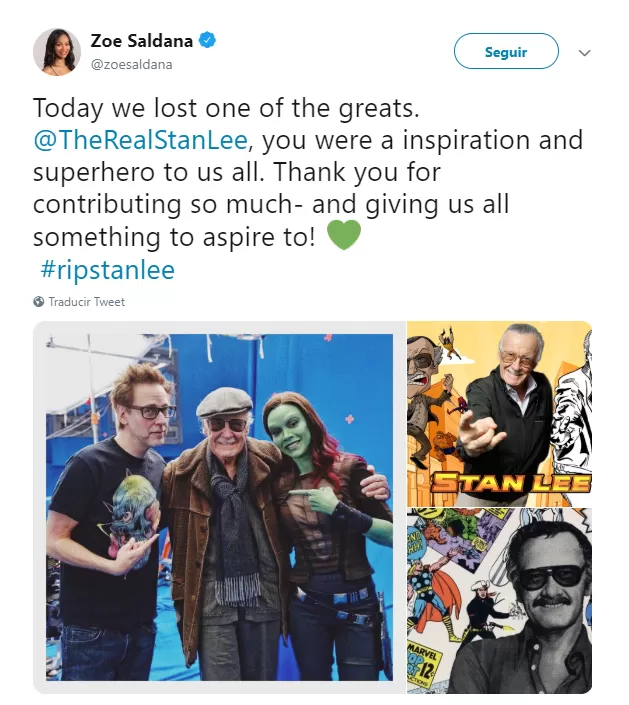This screenshot has height=705, width=629.
Task: Open the Stan Lee comic artwork photo
Action: [500, 414]
